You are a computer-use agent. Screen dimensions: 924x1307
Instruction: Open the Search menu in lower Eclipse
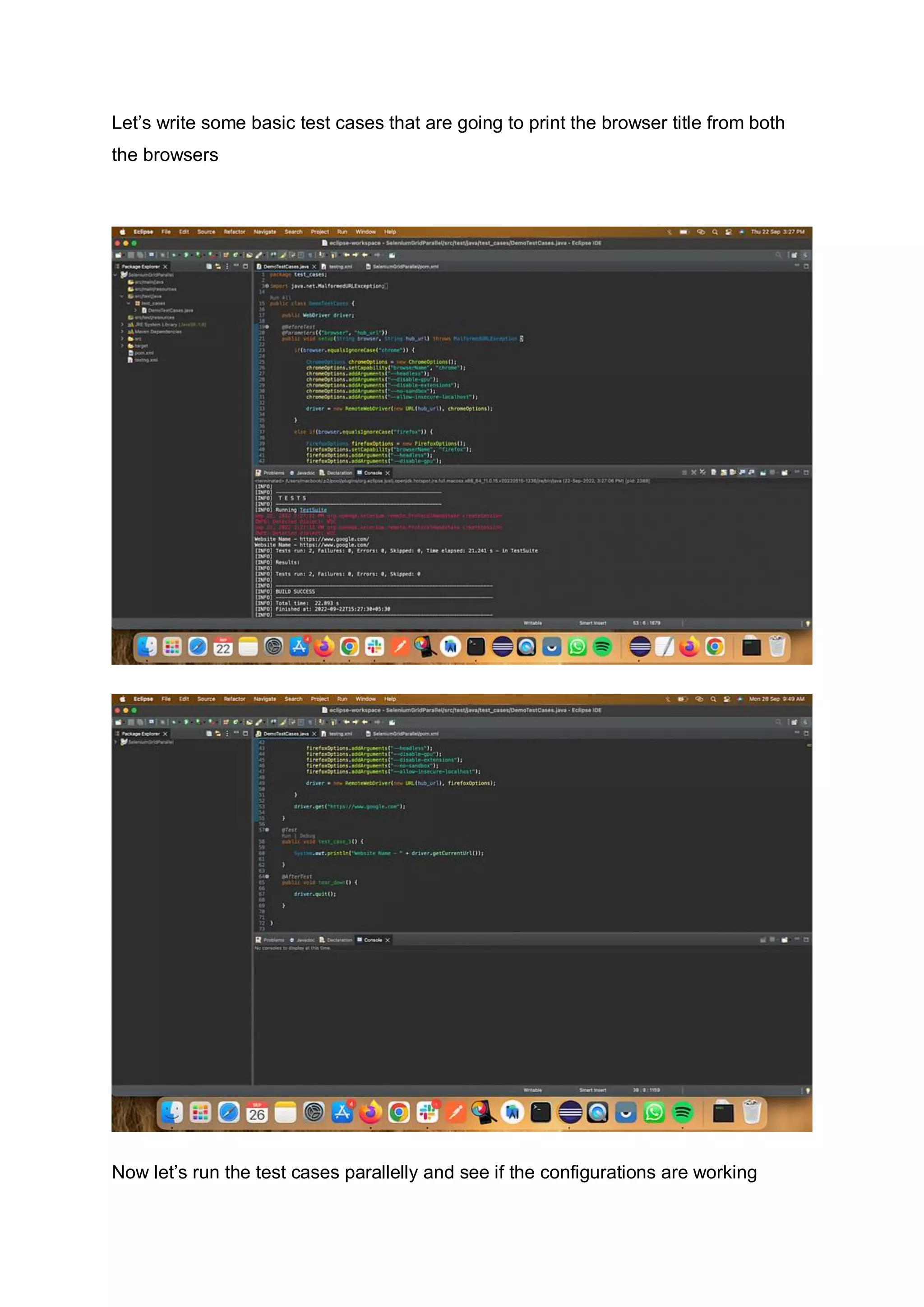tap(293, 698)
